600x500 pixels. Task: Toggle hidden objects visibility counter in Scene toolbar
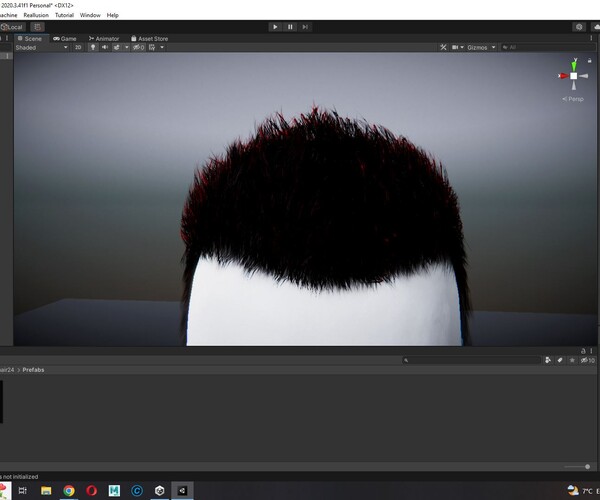139,47
